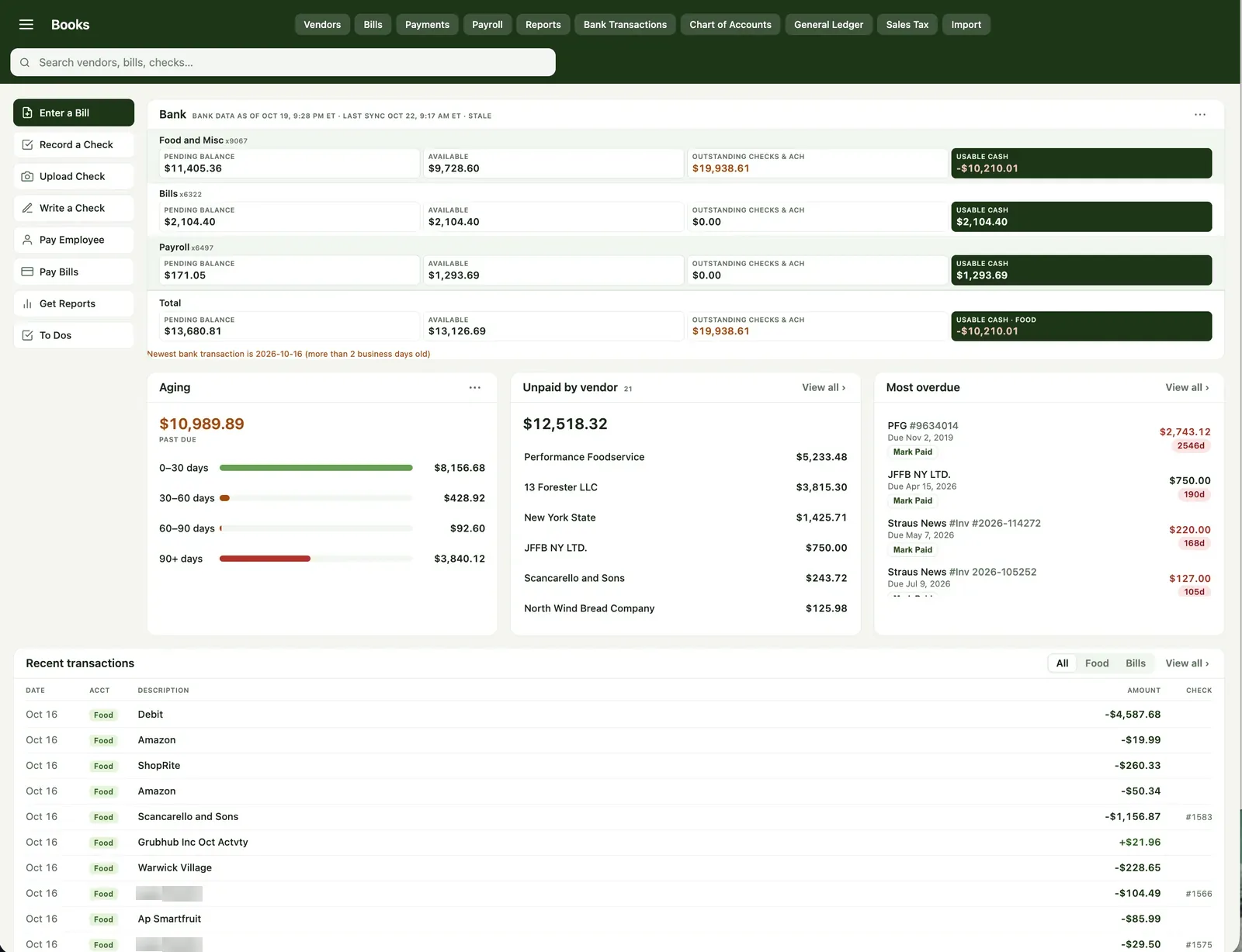Open the Bank panel three-dot menu

(x=1200, y=115)
